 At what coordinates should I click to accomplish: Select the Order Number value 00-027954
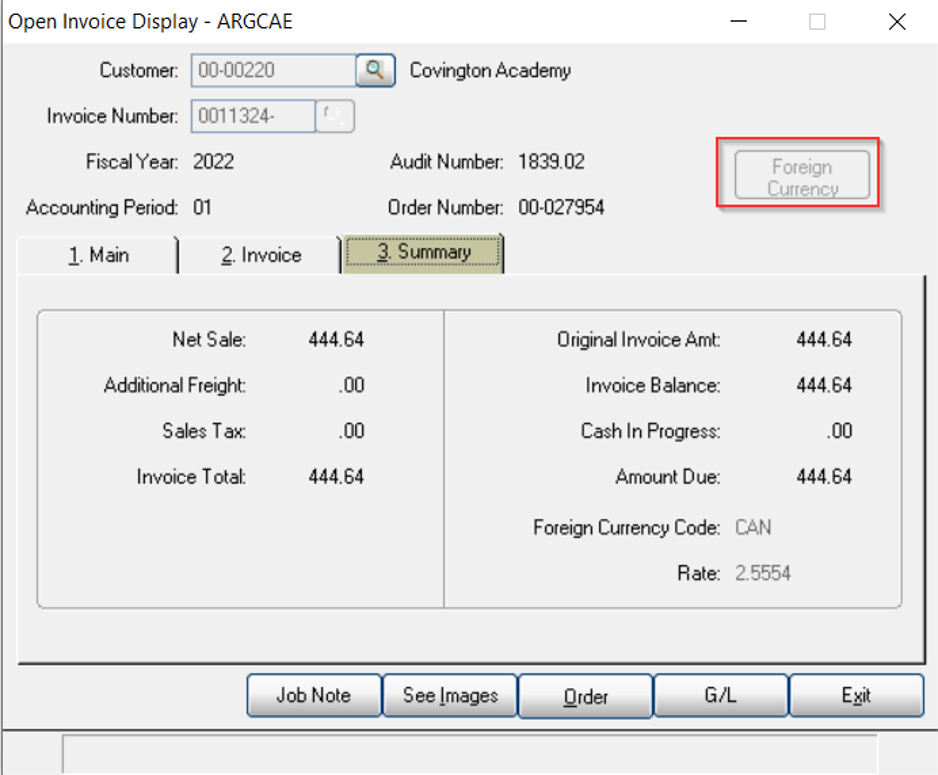point(561,208)
